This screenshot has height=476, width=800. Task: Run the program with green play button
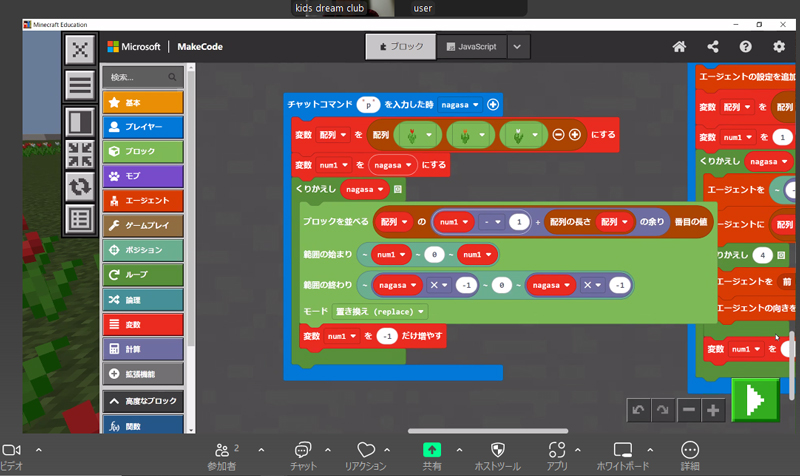pos(756,400)
